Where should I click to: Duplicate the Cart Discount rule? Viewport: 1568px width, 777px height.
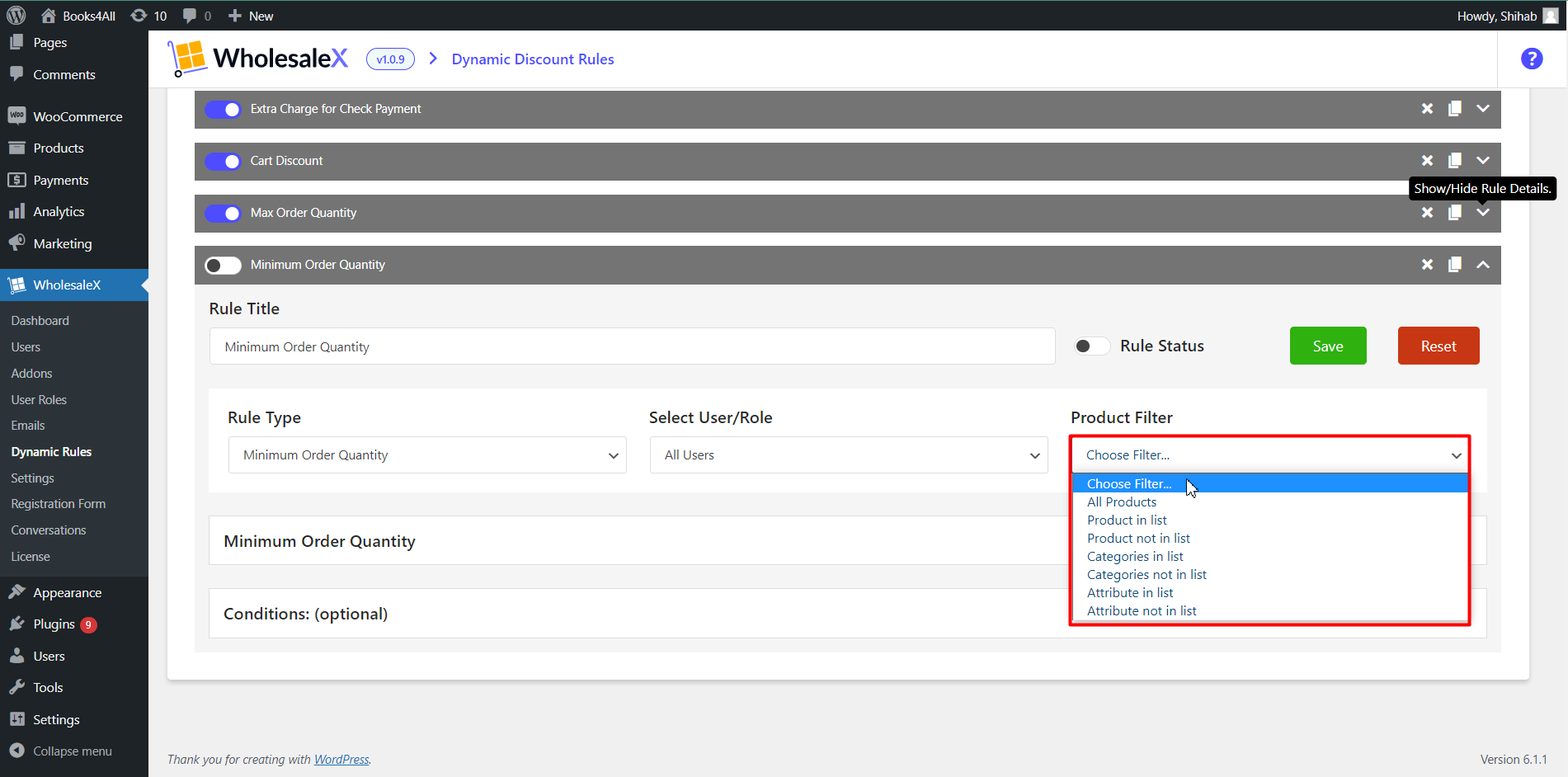point(1455,161)
